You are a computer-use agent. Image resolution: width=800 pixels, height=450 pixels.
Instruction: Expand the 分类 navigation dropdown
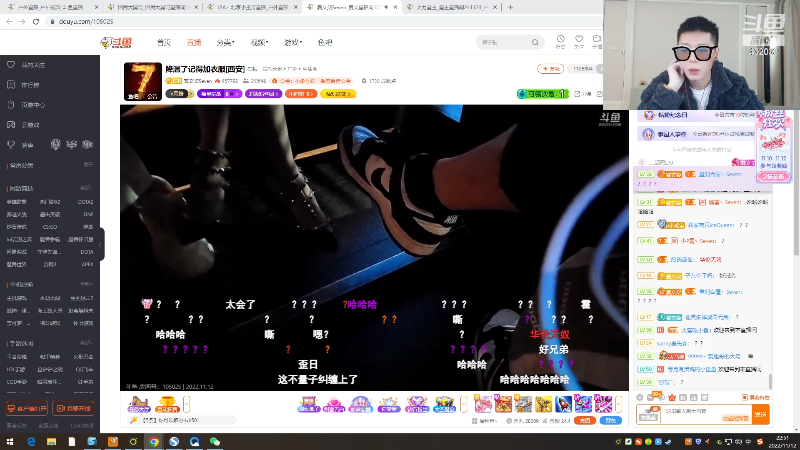coord(226,42)
